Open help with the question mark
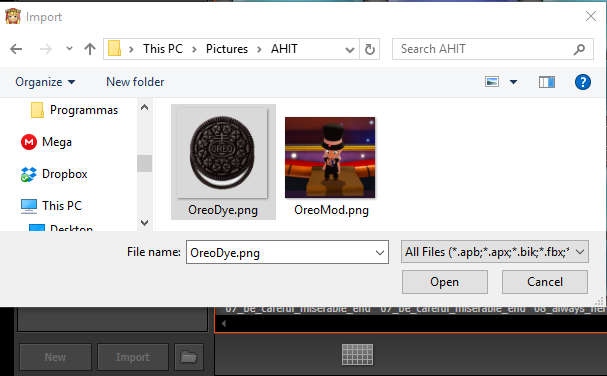The image size is (607, 376). click(x=583, y=82)
